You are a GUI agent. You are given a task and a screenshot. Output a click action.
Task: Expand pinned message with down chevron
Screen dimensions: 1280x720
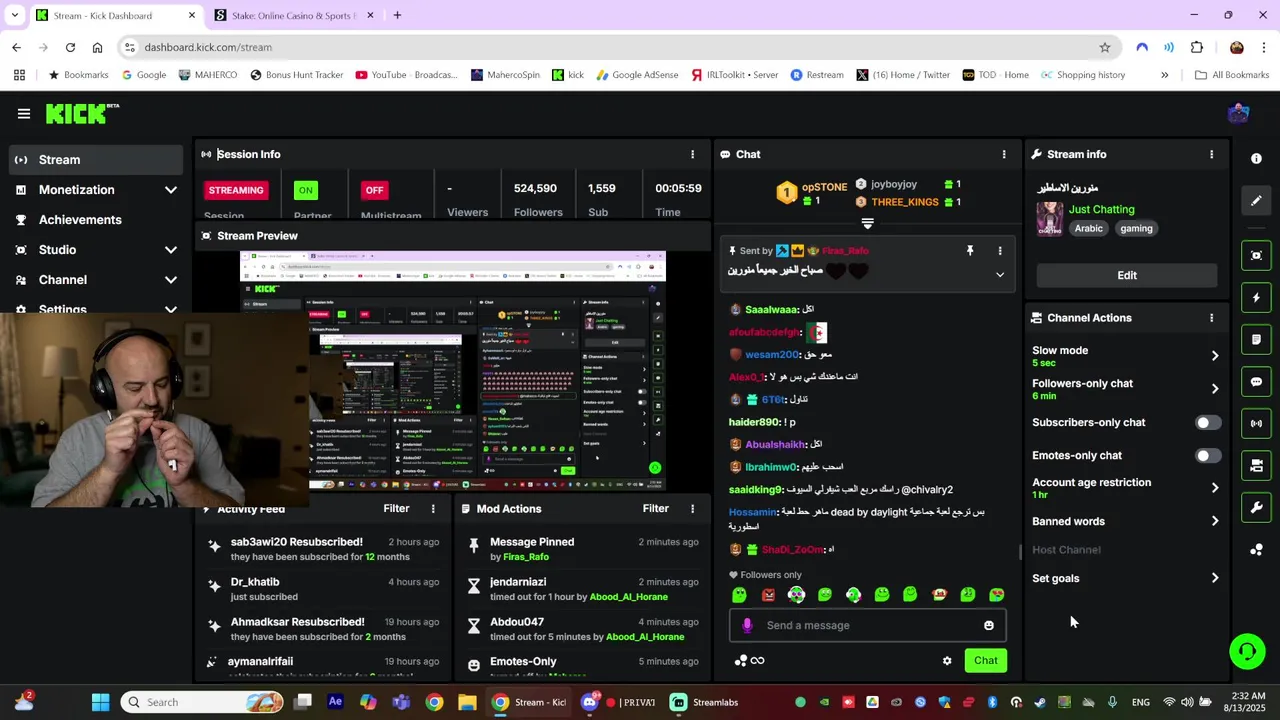999,275
